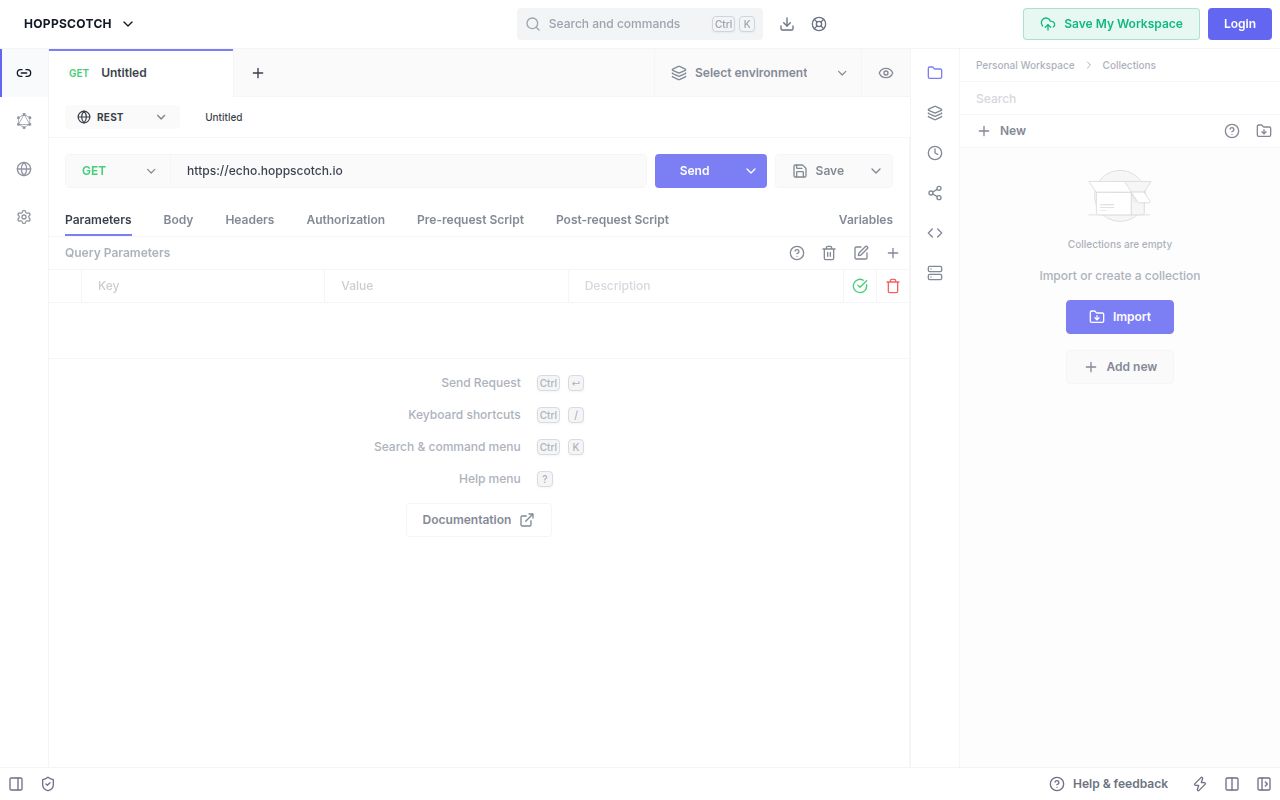1280x800 pixels.
Task: Toggle the right sidebar collapse icon
Action: (x=1264, y=784)
